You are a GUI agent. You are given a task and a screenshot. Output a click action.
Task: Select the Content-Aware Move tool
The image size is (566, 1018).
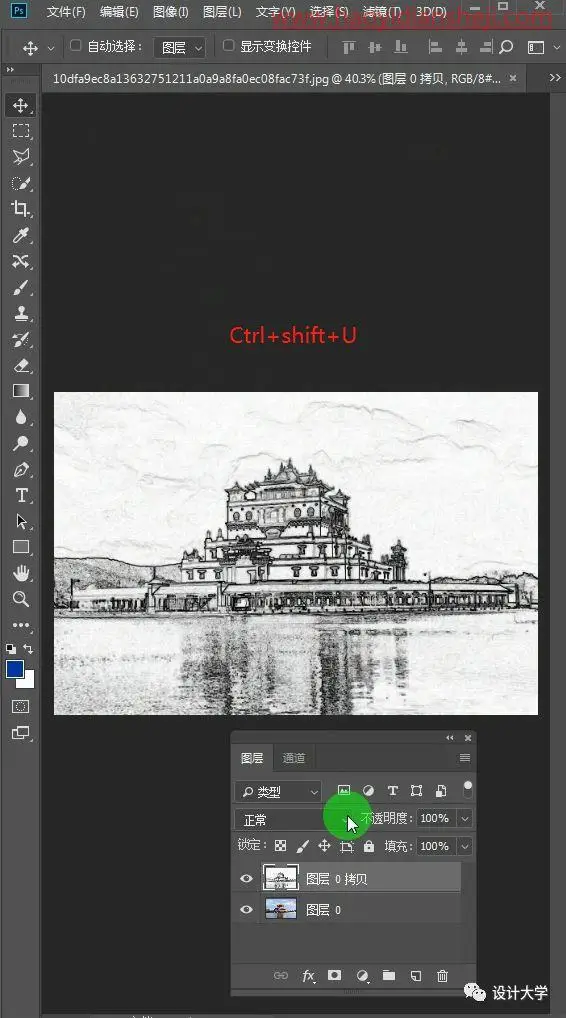[21, 261]
